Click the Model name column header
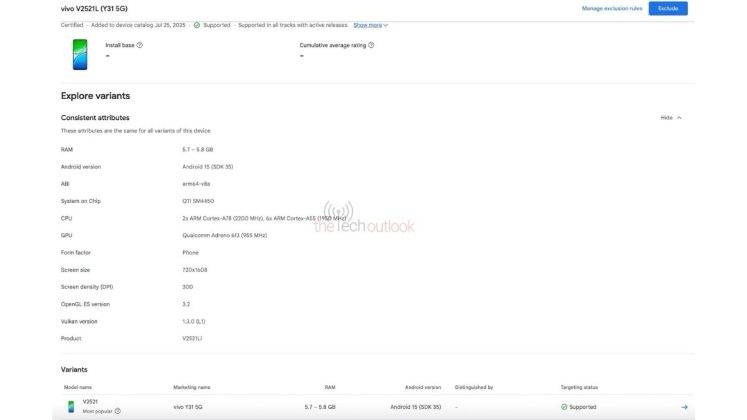The height and width of the screenshot is (420, 747). coord(76,386)
